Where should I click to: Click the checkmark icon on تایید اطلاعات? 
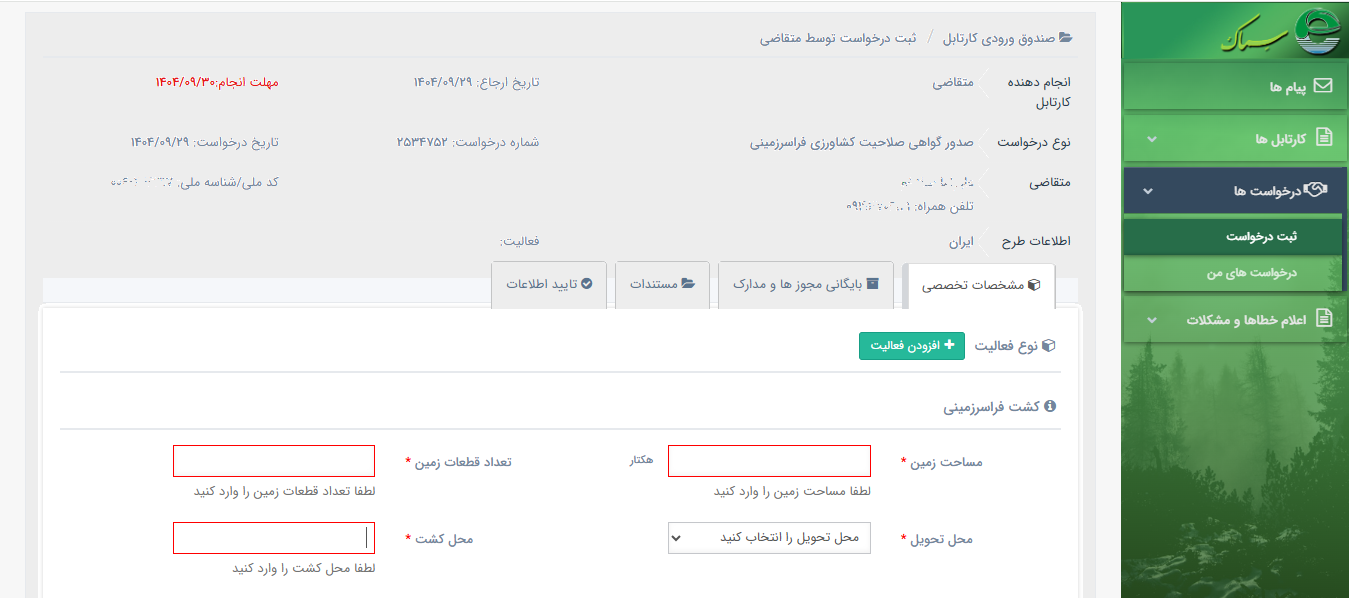tap(586, 283)
